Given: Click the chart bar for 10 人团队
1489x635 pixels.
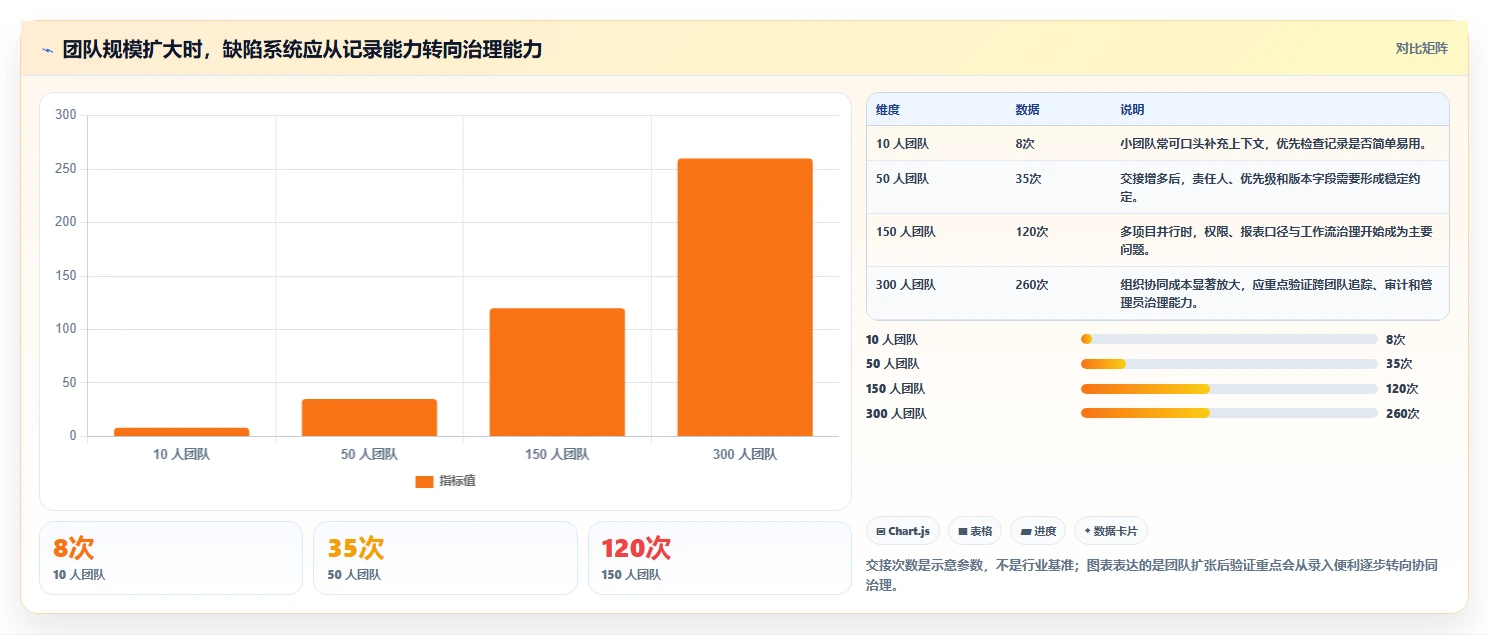Looking at the screenshot, I should [x=181, y=432].
